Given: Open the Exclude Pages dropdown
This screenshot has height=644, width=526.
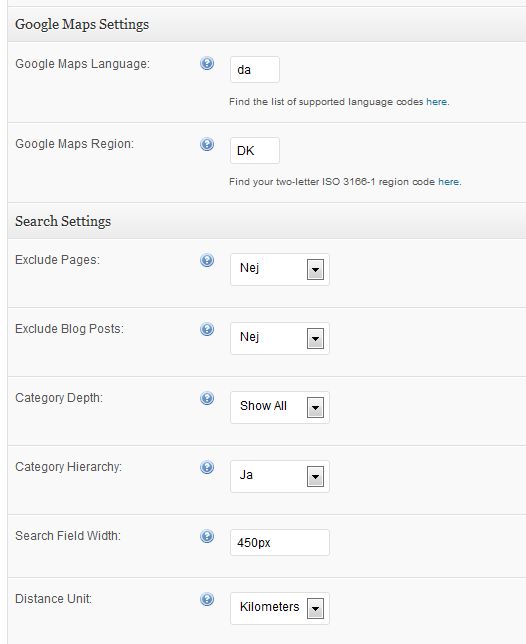Looking at the screenshot, I should 280,269.
